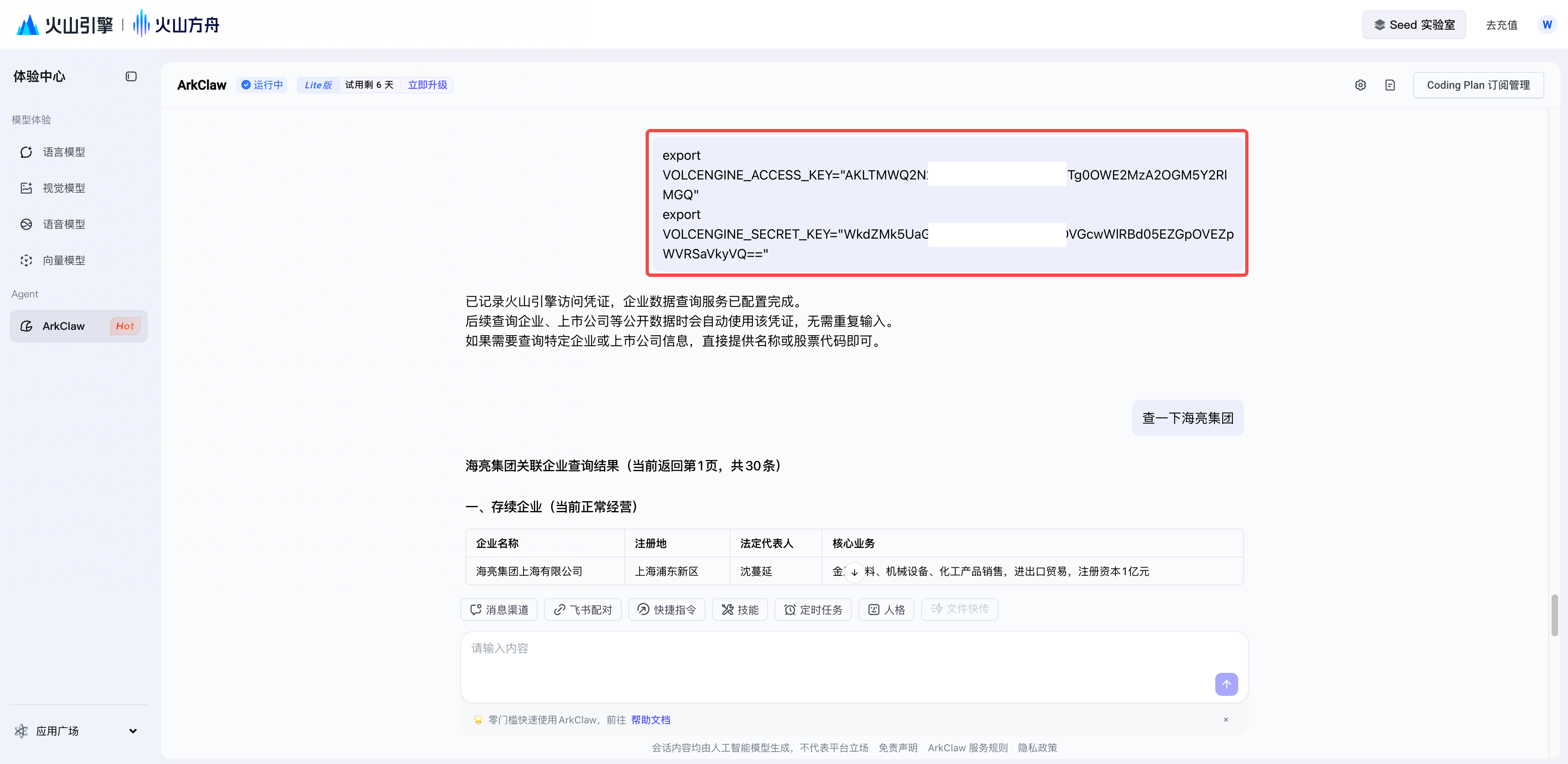Screen dimensions: 1568x764
Task: Open ArkClaw settings gear icon
Action: coord(1361,85)
